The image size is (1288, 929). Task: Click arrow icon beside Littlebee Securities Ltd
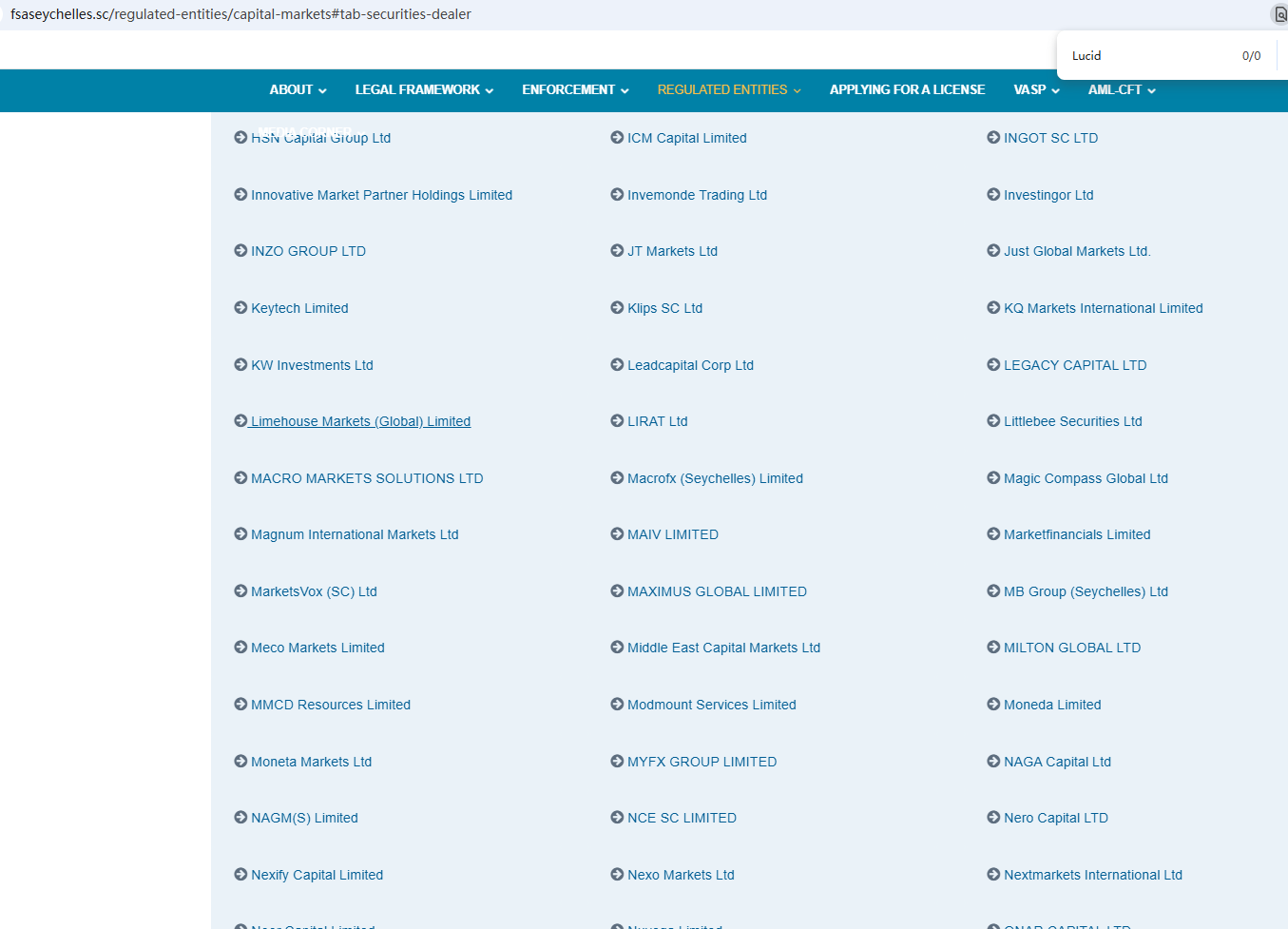[x=993, y=421]
